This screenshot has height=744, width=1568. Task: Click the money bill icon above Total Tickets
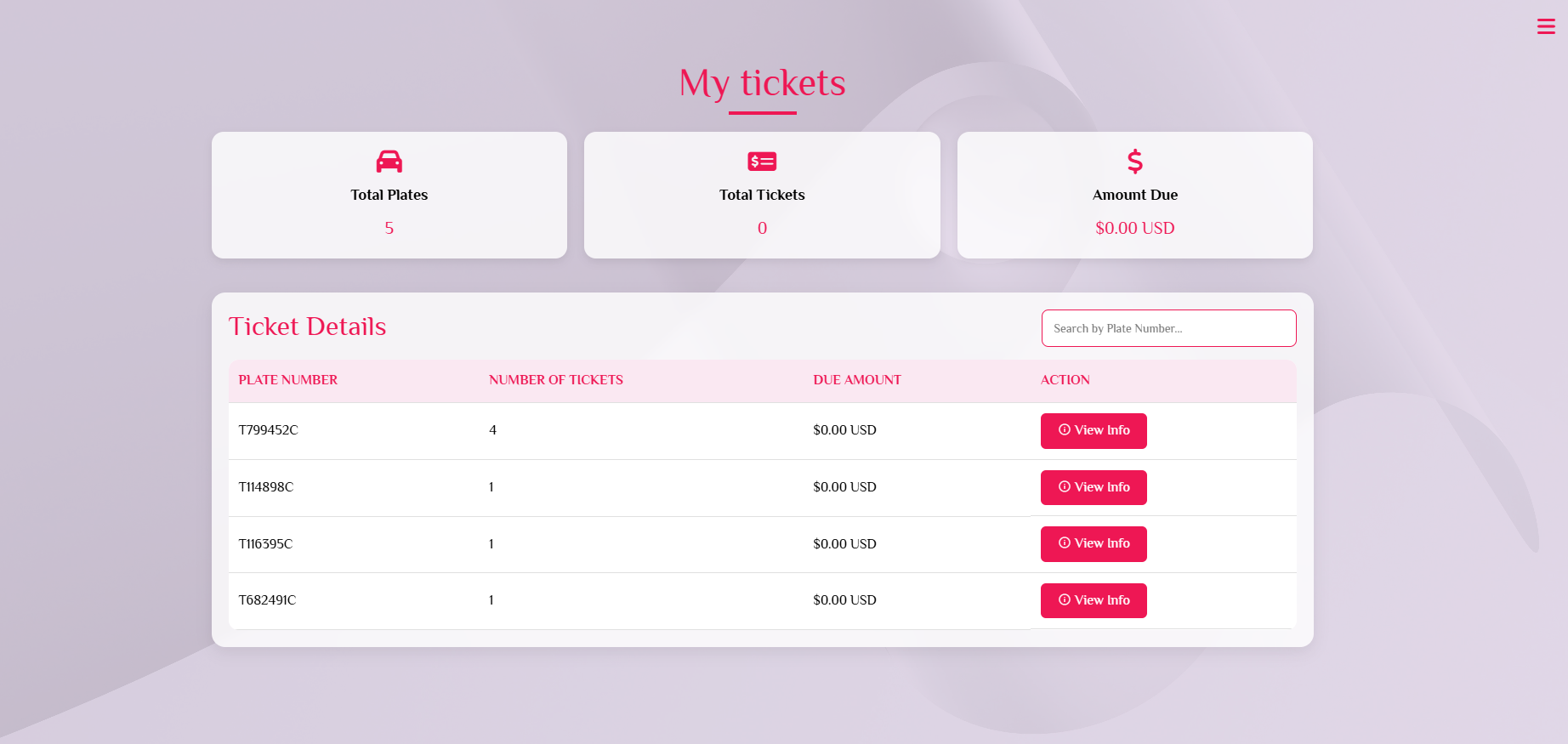click(x=761, y=161)
